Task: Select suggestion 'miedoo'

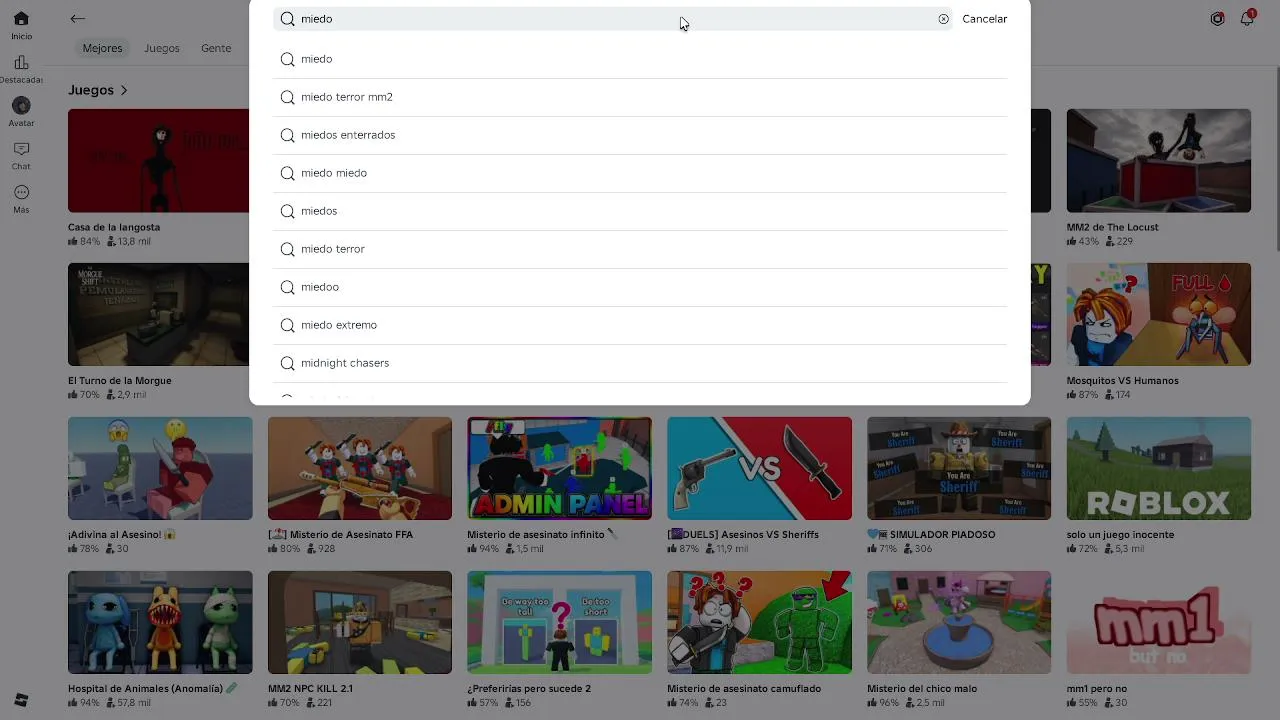Action: tap(640, 287)
